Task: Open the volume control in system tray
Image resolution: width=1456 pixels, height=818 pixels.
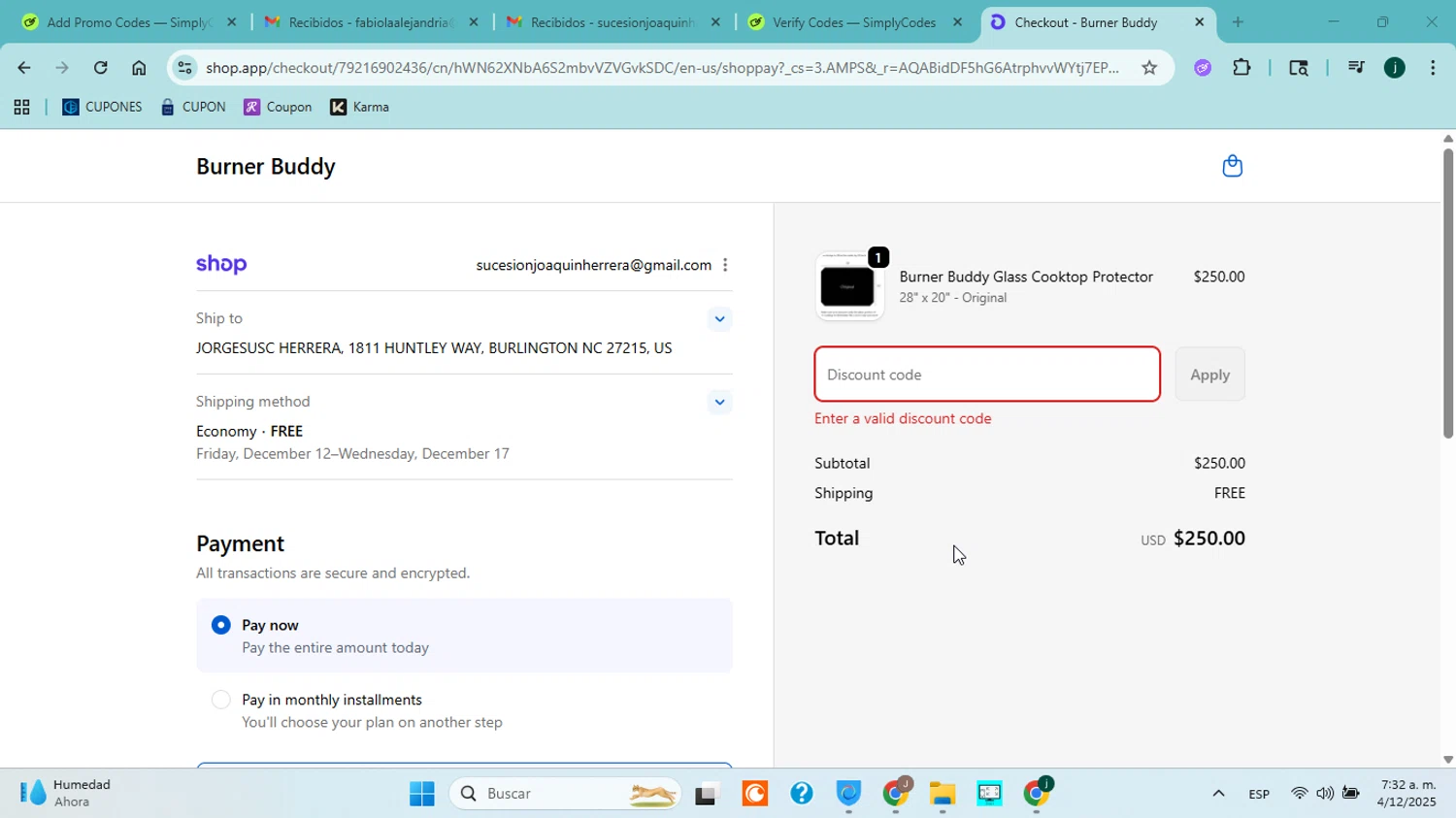Action: (x=1325, y=794)
